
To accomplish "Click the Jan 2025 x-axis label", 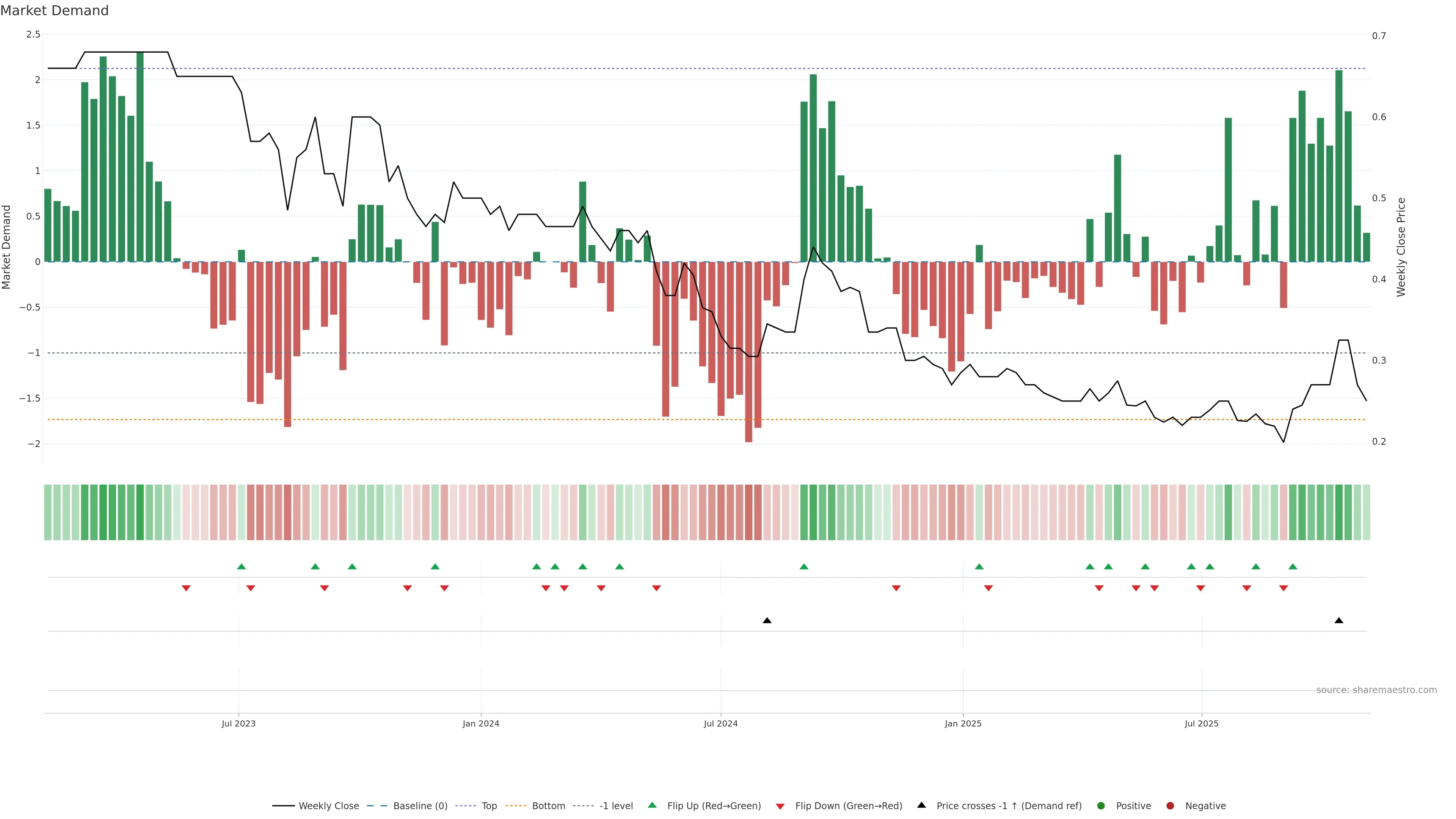I will [x=963, y=723].
